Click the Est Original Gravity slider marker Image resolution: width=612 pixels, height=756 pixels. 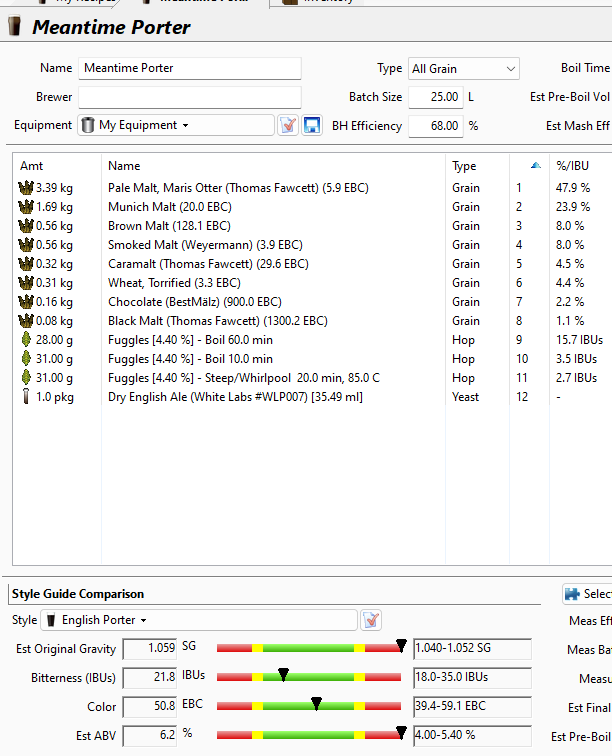pyautogui.click(x=401, y=645)
